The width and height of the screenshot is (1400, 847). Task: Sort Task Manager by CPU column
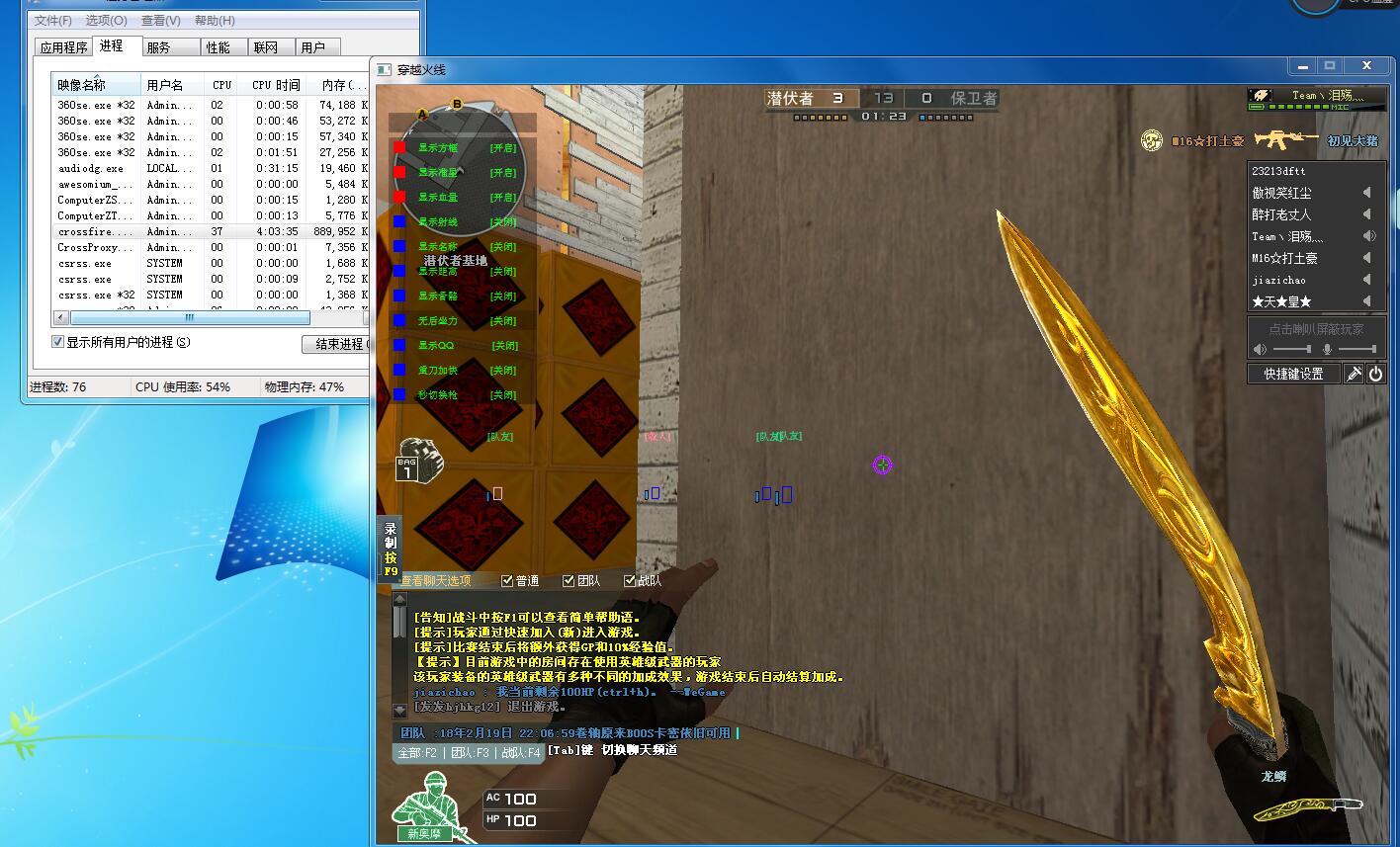[x=222, y=85]
